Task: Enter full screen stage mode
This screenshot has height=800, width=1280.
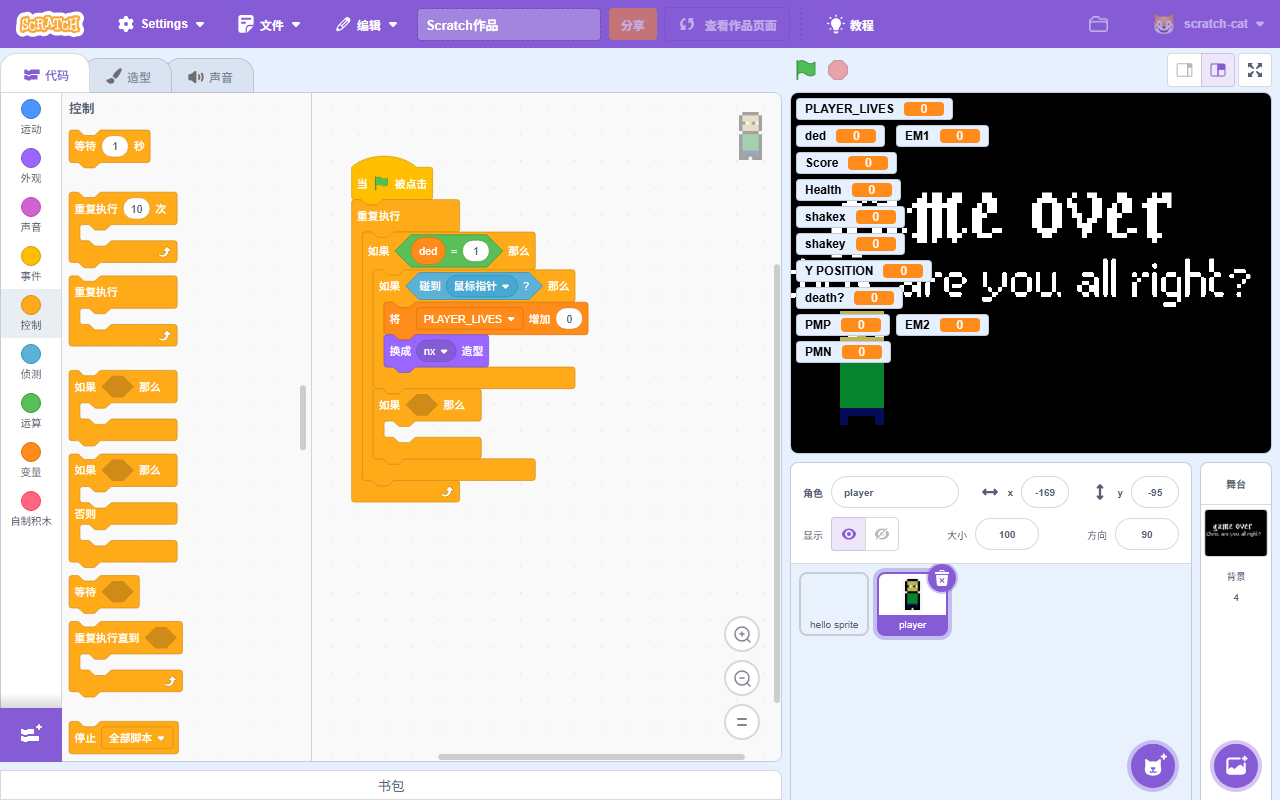Action: pos(1255,70)
